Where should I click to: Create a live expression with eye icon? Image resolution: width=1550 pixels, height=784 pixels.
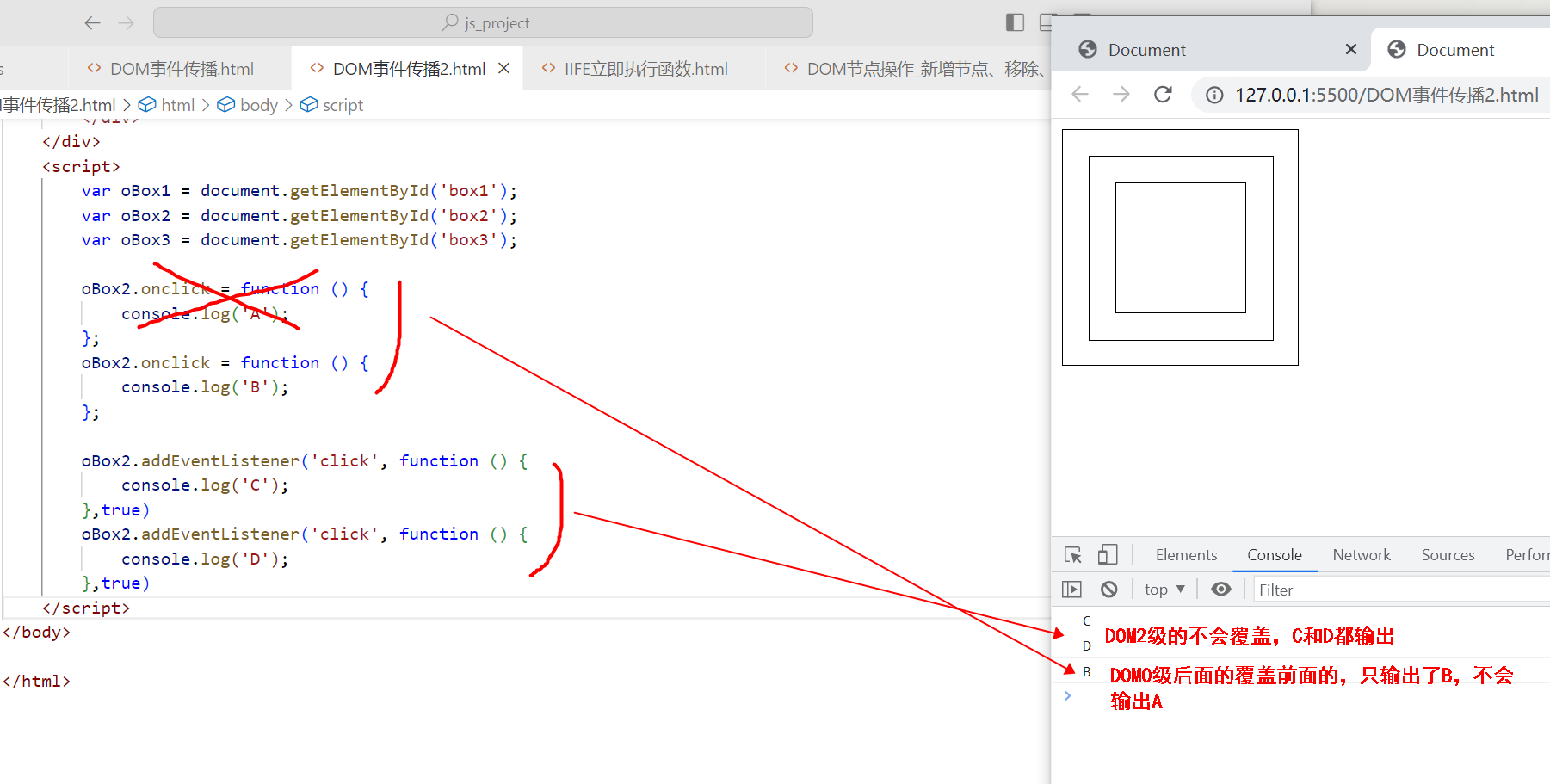1221,590
